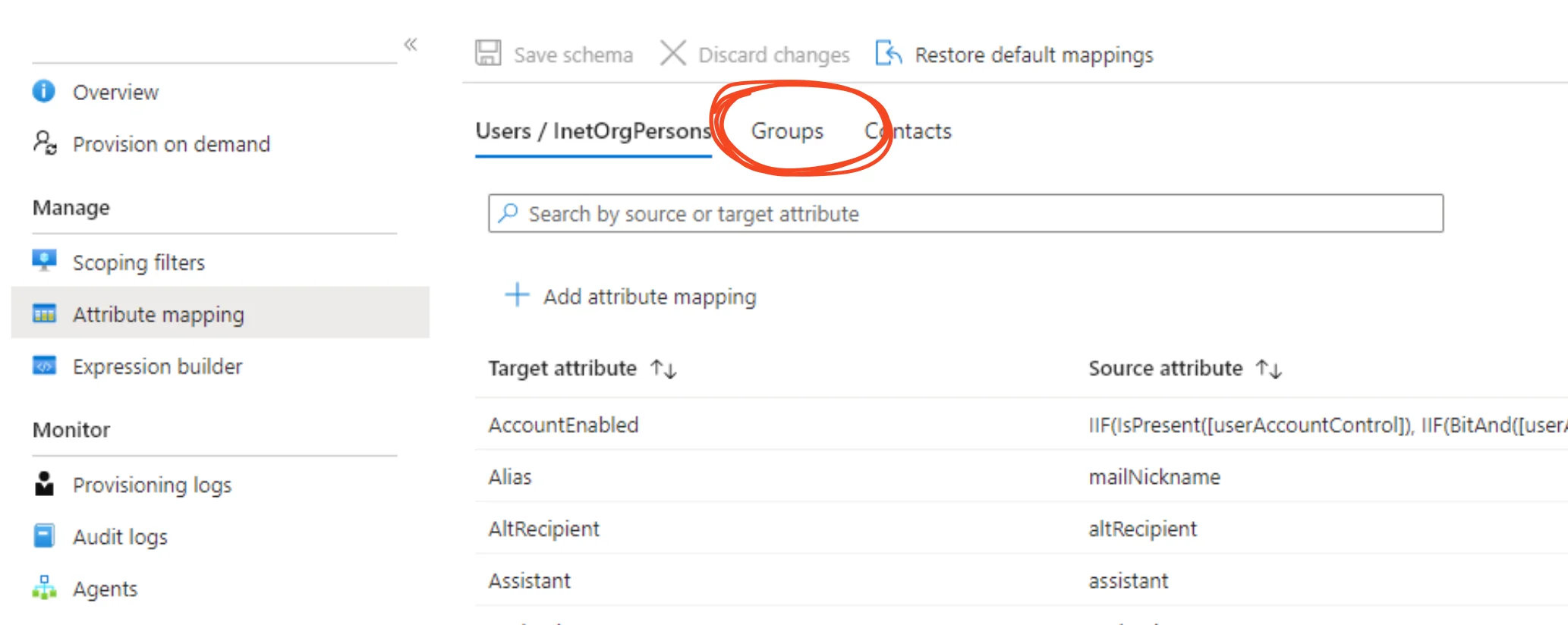Click the Restore default mappings icon

(x=888, y=53)
